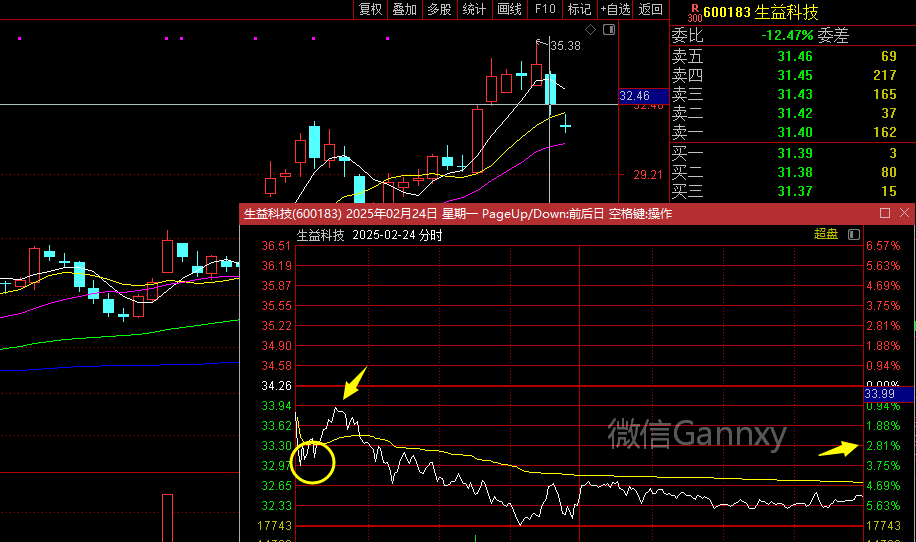Screen dimensions: 916x542
Task: Click the tall red candle near 32.46 line
Action: pyautogui.click(x=478, y=140)
